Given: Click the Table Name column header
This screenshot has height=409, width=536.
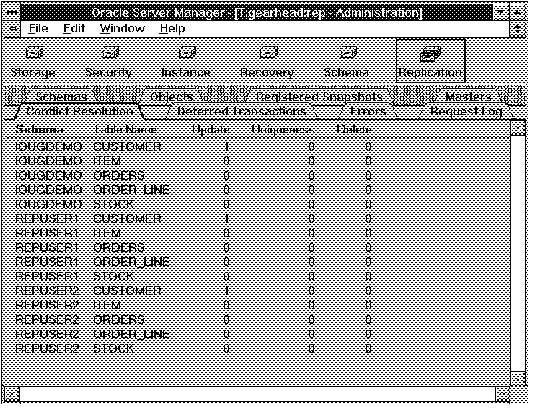Looking at the screenshot, I should pos(125,130).
